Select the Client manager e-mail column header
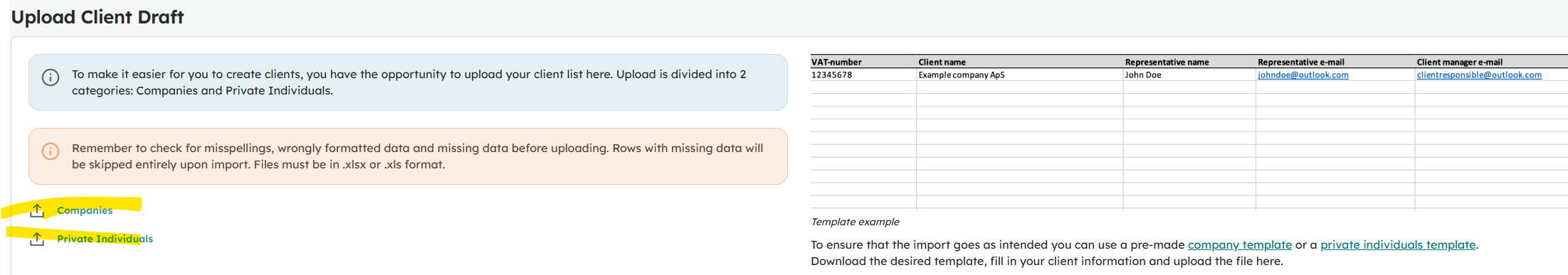Screen dimensions: 1568x275 [1459, 62]
